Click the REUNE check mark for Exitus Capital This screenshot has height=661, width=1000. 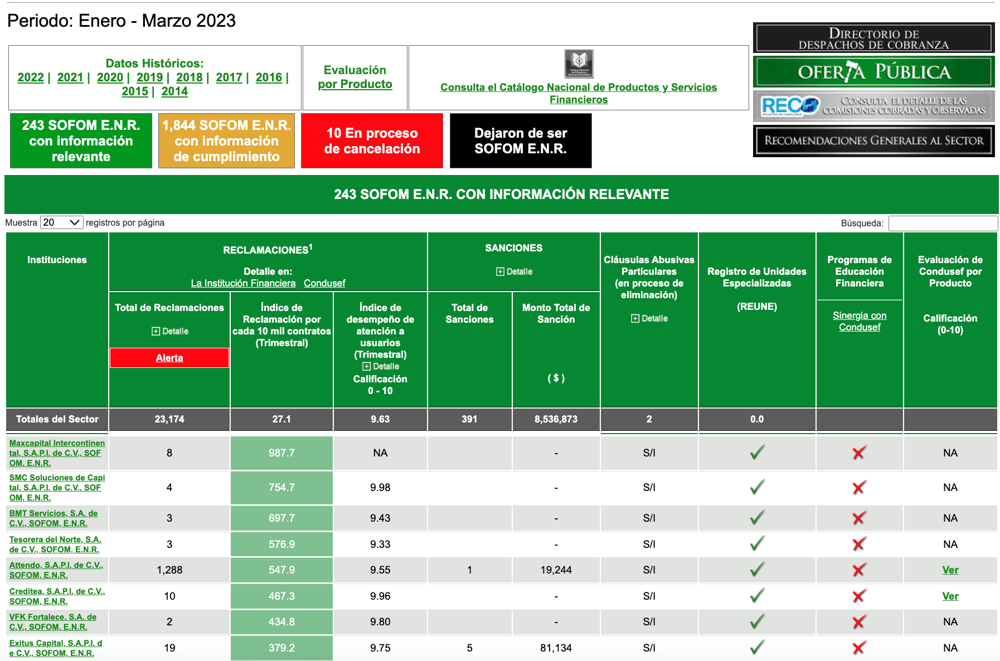tap(757, 647)
